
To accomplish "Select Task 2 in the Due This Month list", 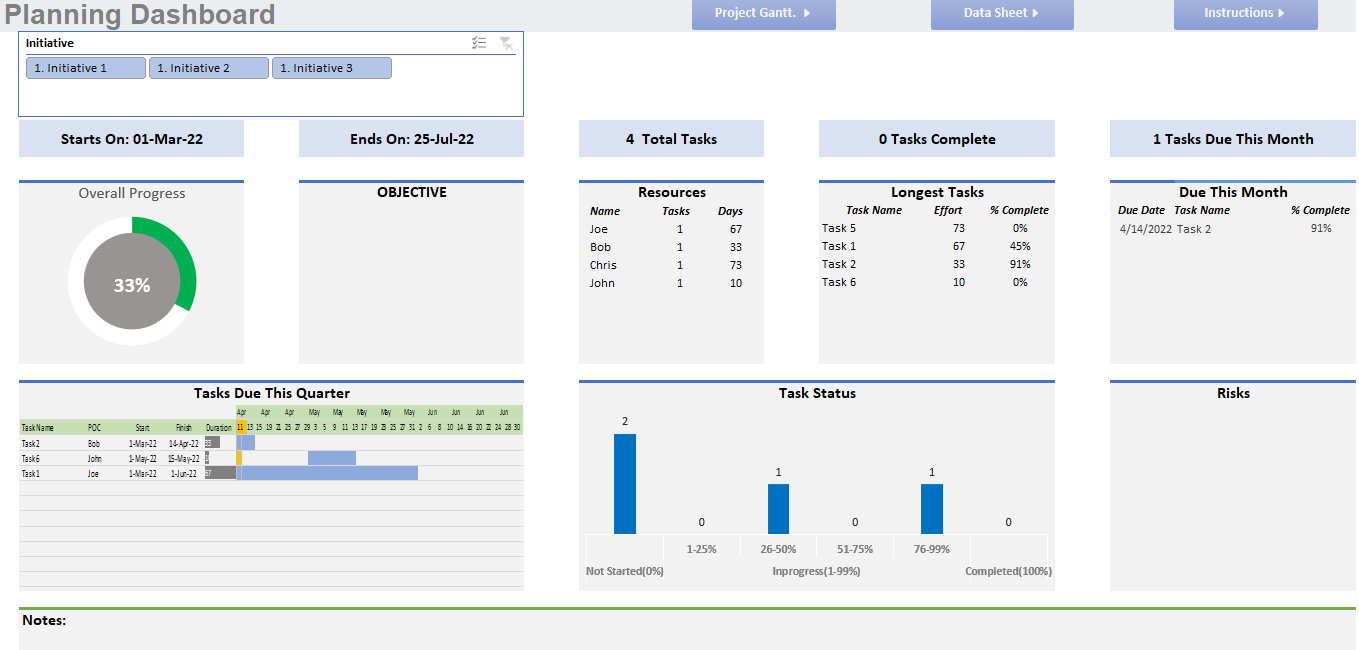I will (x=1197, y=228).
